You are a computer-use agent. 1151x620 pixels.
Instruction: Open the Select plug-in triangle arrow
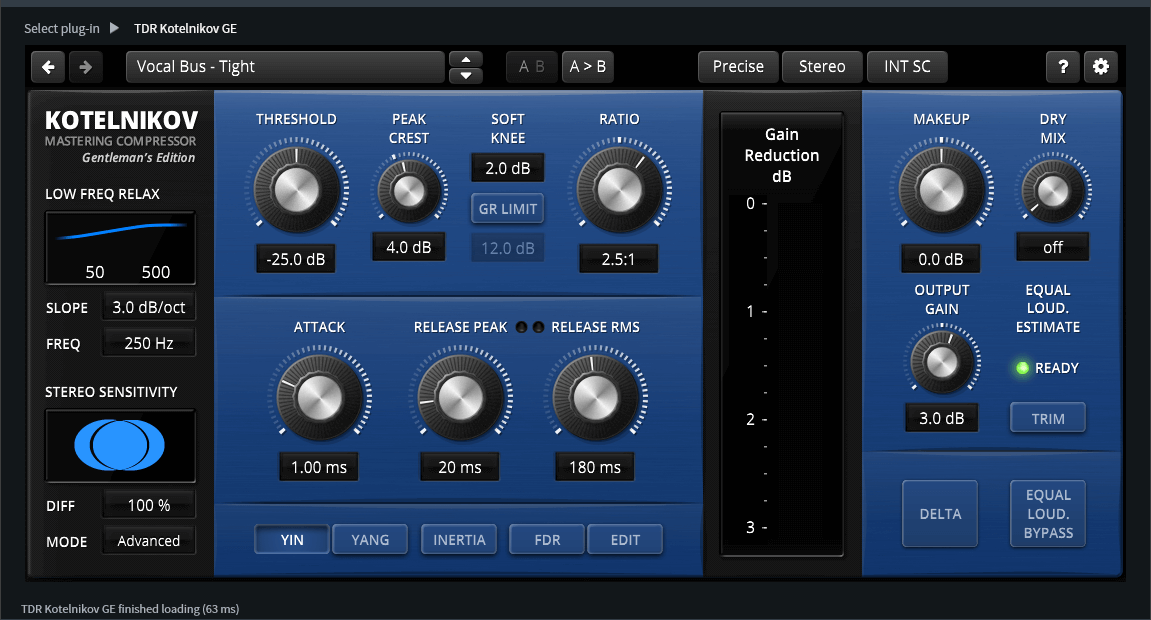click(x=114, y=28)
